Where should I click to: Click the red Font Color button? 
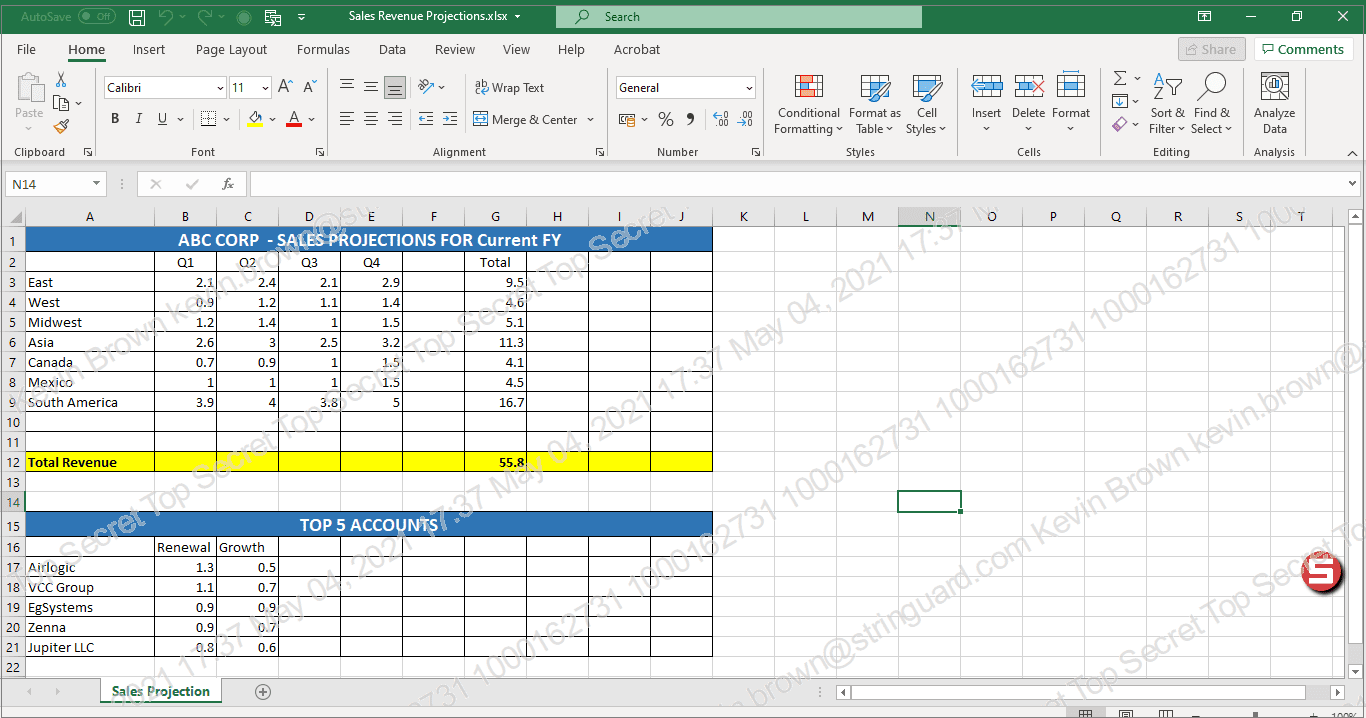click(x=294, y=119)
